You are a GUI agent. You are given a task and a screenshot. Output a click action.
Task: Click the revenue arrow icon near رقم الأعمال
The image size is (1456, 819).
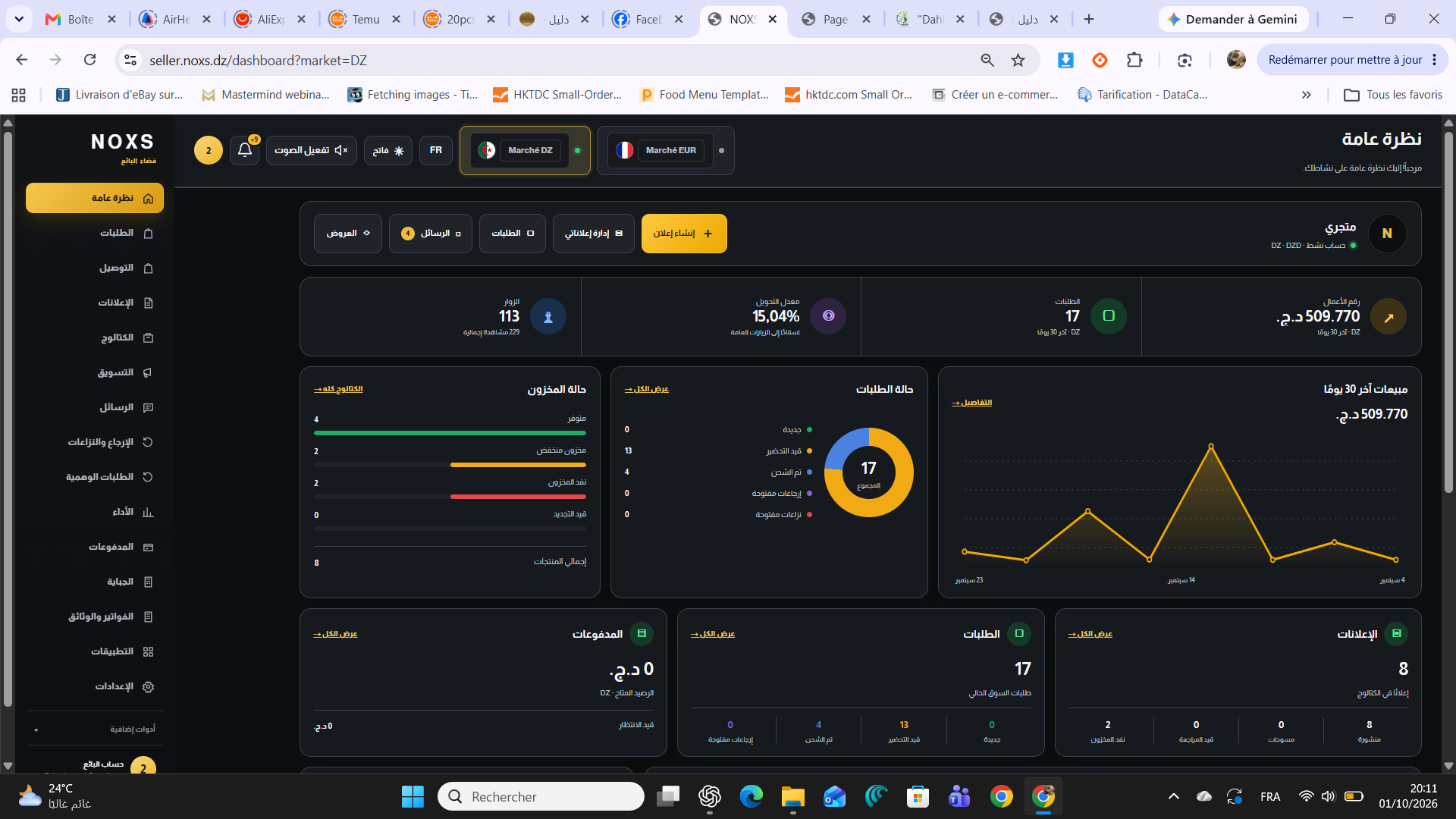click(x=1389, y=317)
